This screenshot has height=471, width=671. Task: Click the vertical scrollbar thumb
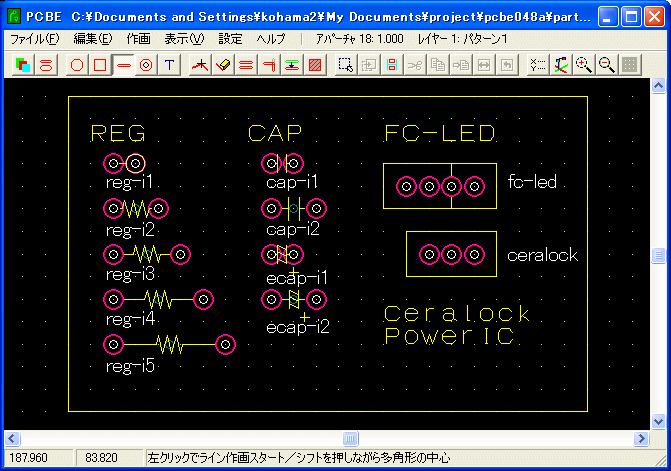tap(658, 255)
